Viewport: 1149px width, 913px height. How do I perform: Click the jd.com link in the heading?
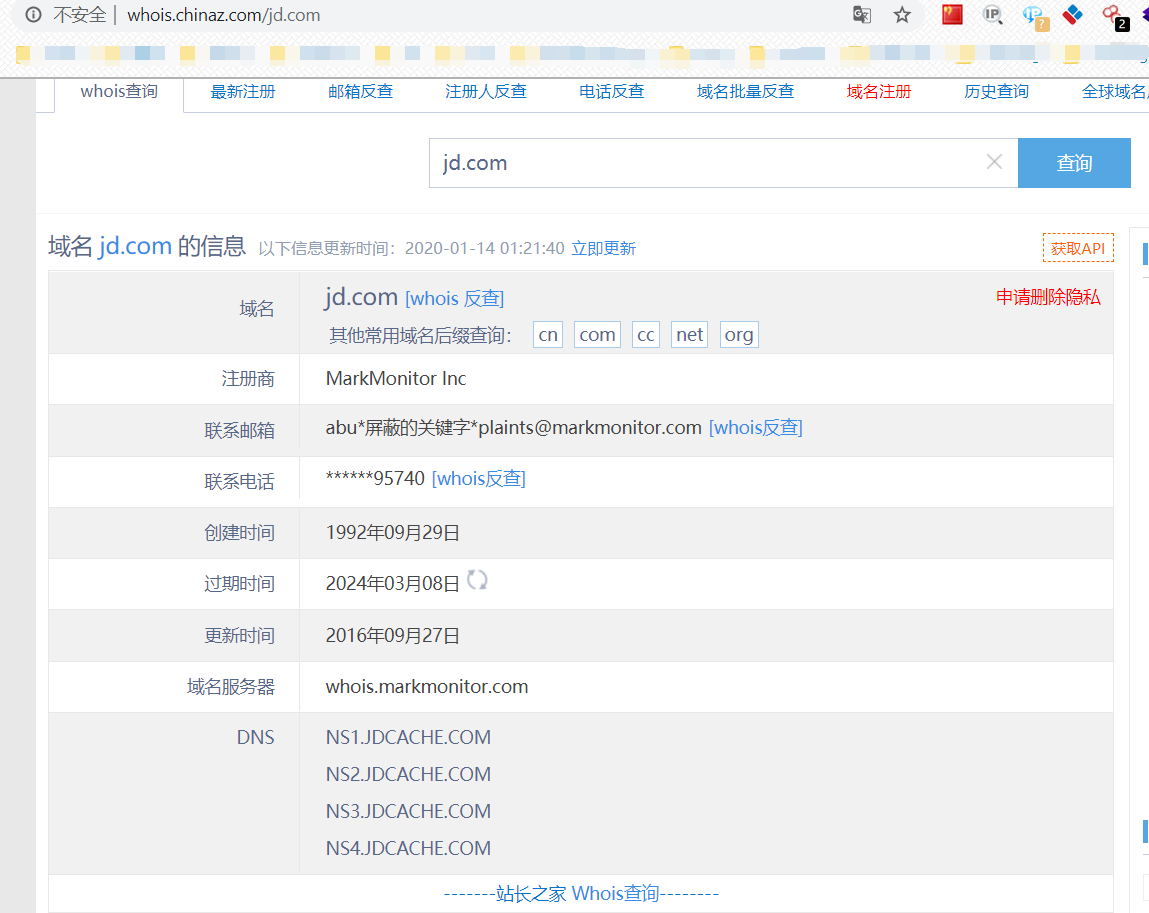[135, 245]
